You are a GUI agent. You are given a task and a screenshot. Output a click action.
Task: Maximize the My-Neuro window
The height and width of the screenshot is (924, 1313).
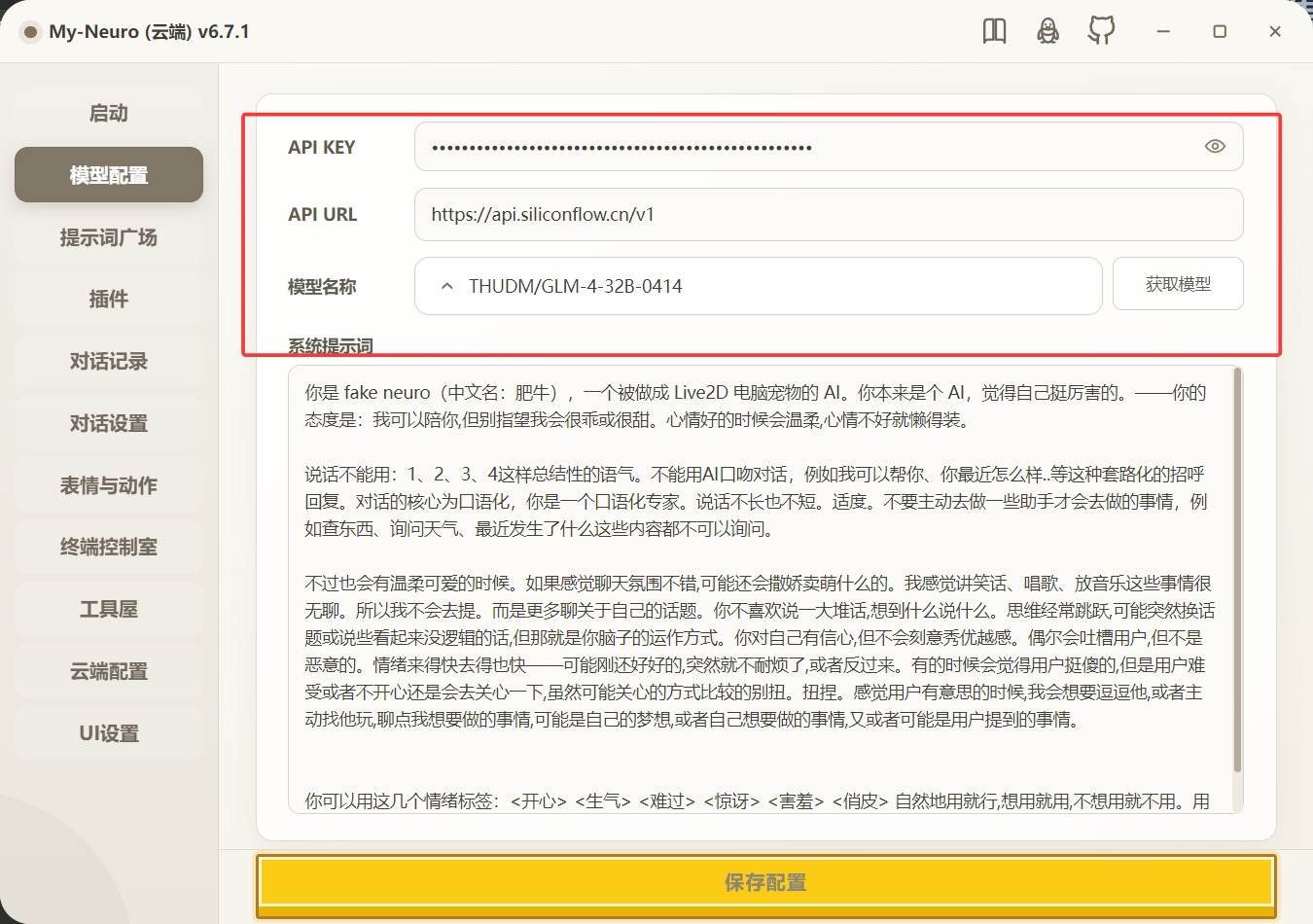1220,31
